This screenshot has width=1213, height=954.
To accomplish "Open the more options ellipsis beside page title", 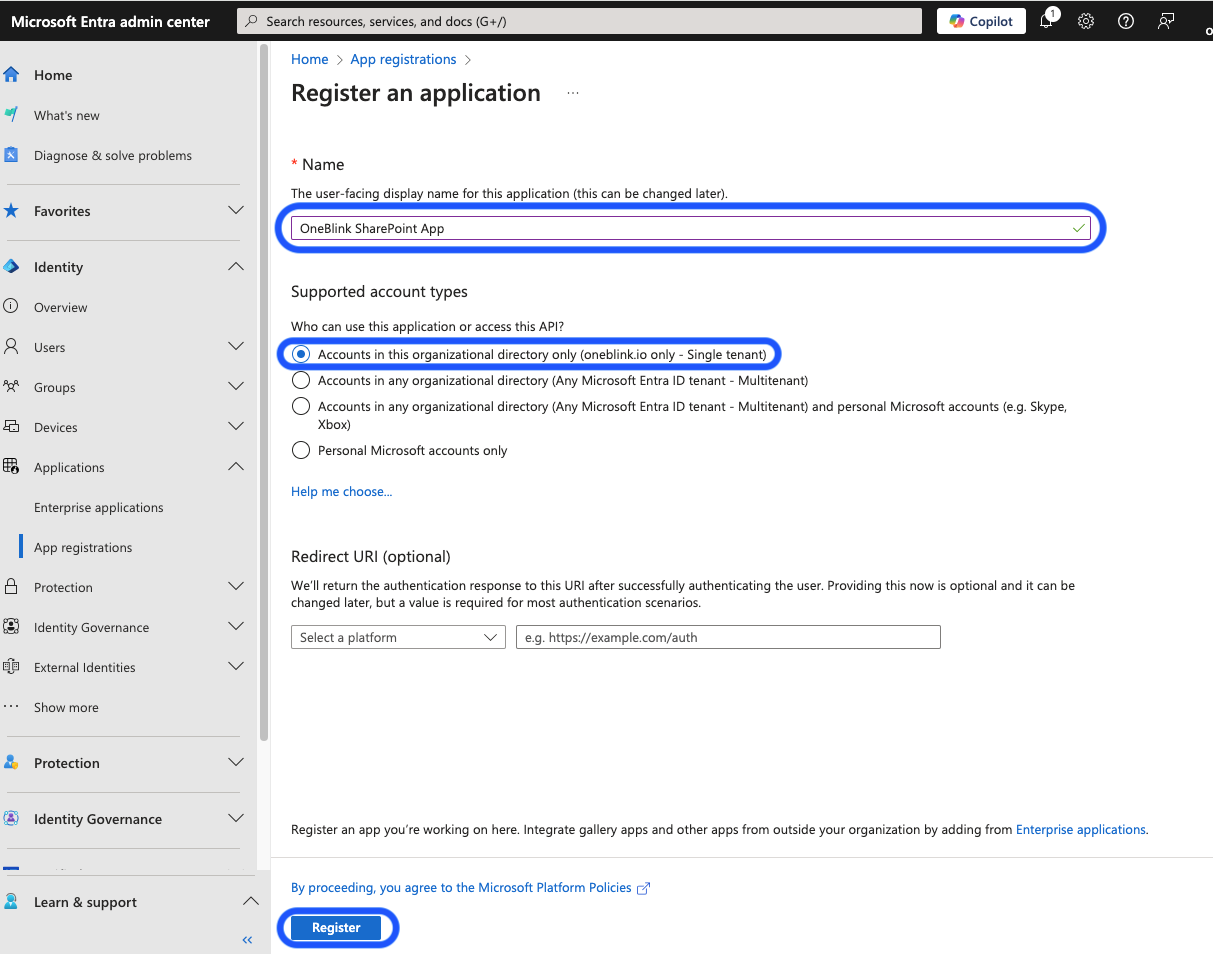I will 573,93.
